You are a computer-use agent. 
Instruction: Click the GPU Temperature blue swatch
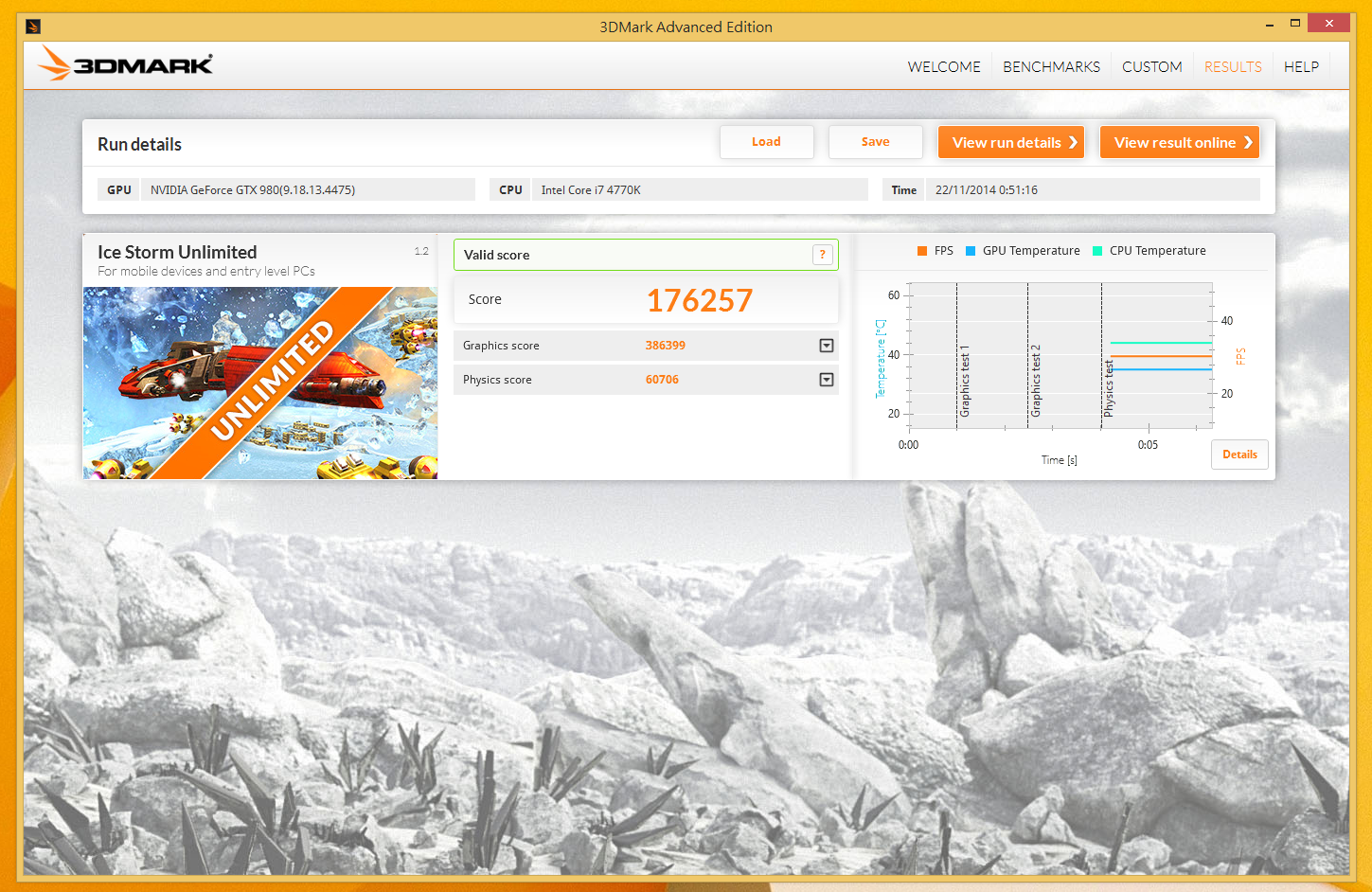pyautogui.click(x=971, y=251)
